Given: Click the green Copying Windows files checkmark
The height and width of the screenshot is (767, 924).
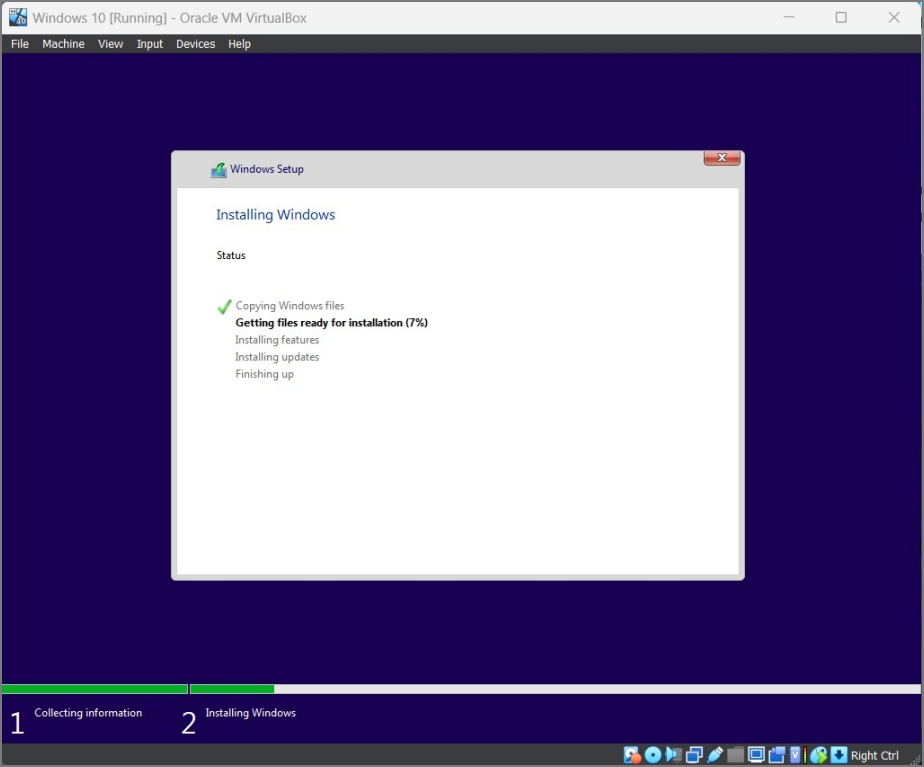Looking at the screenshot, I should (x=222, y=305).
